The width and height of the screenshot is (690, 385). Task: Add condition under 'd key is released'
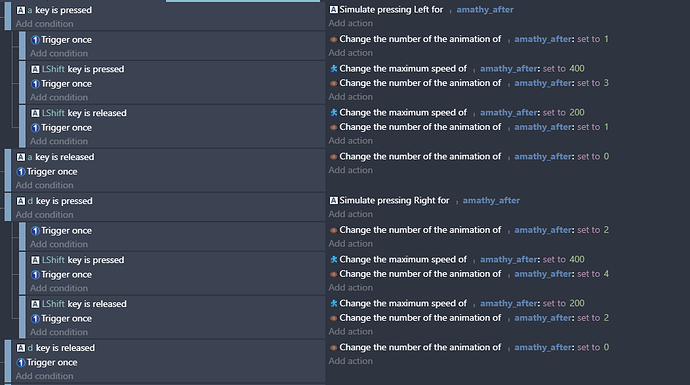click(x=44, y=376)
